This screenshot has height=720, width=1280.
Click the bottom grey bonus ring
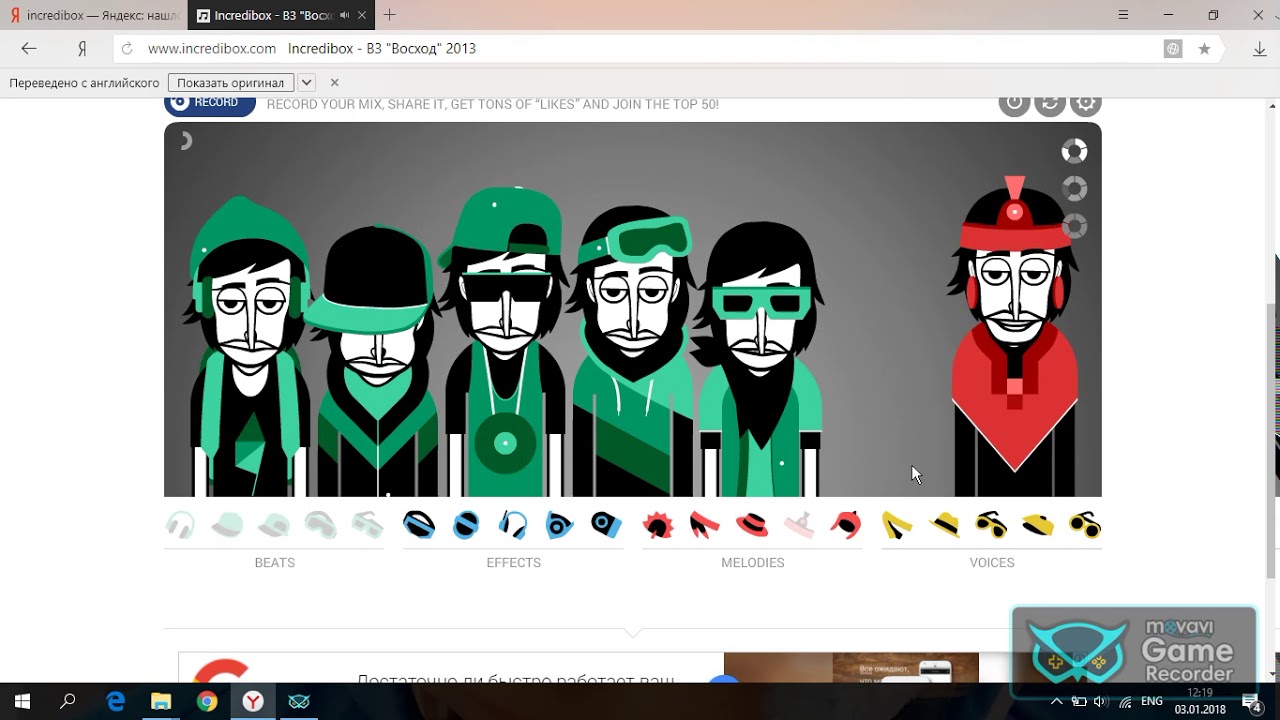pos(1074,226)
